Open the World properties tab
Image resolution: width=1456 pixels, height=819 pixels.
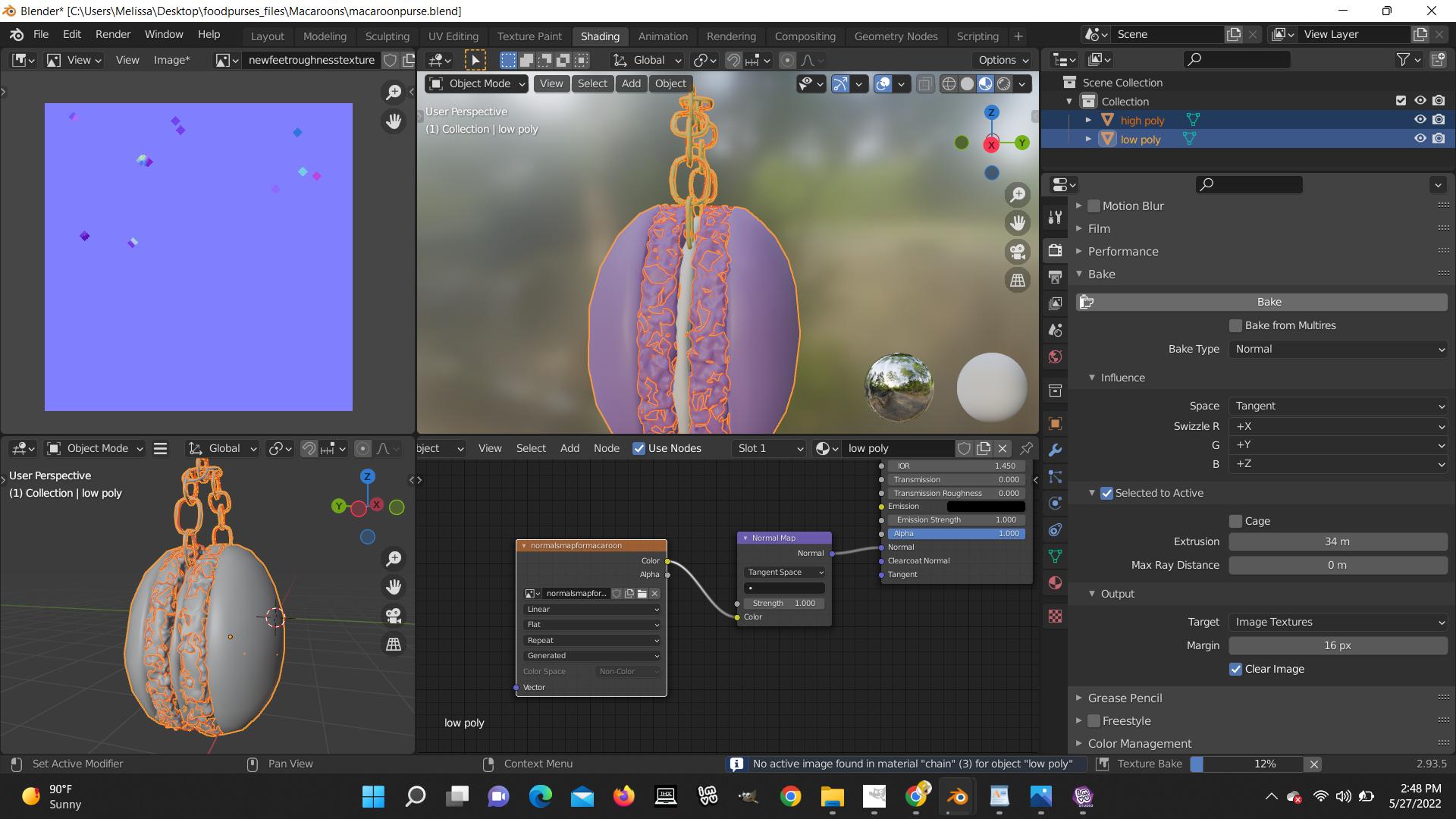(1055, 356)
